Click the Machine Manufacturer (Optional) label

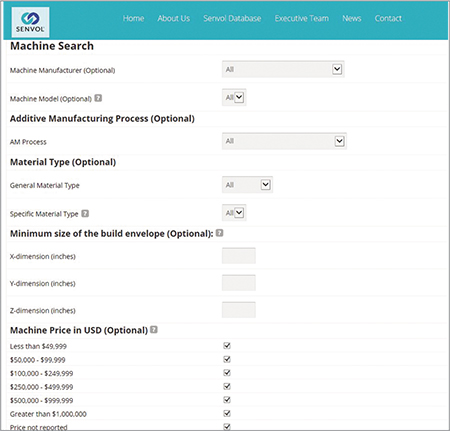pyautogui.click(x=62, y=70)
